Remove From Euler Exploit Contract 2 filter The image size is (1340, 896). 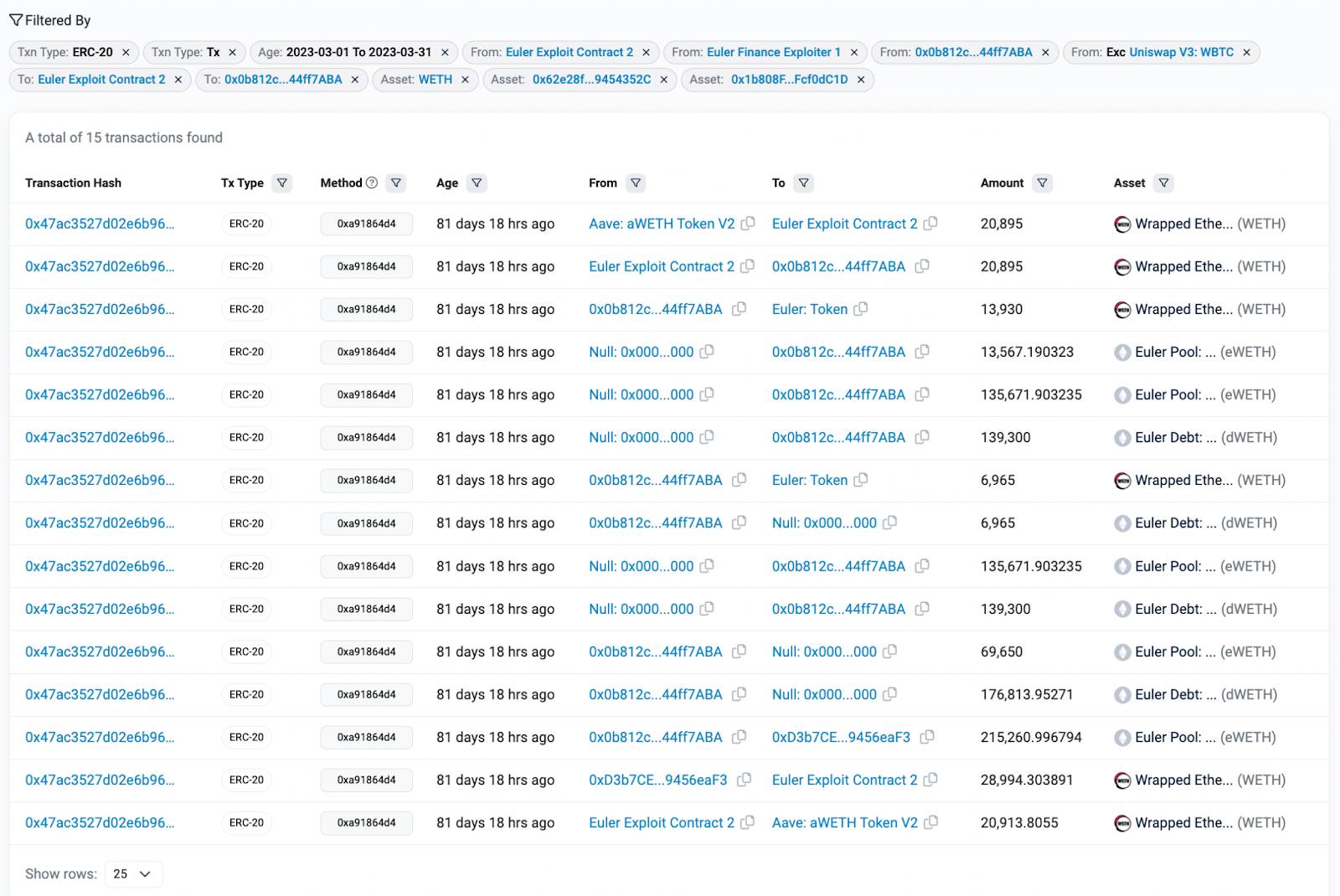click(646, 52)
